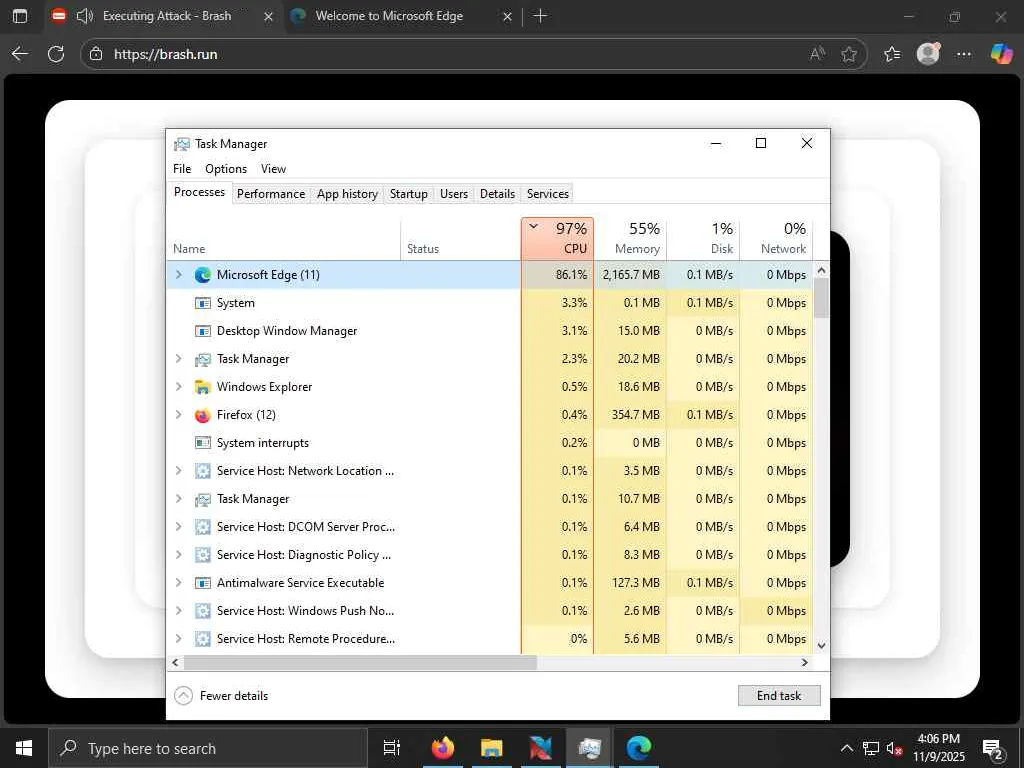
Task: Click the horizontal scrollbar right arrow
Action: pos(805,662)
